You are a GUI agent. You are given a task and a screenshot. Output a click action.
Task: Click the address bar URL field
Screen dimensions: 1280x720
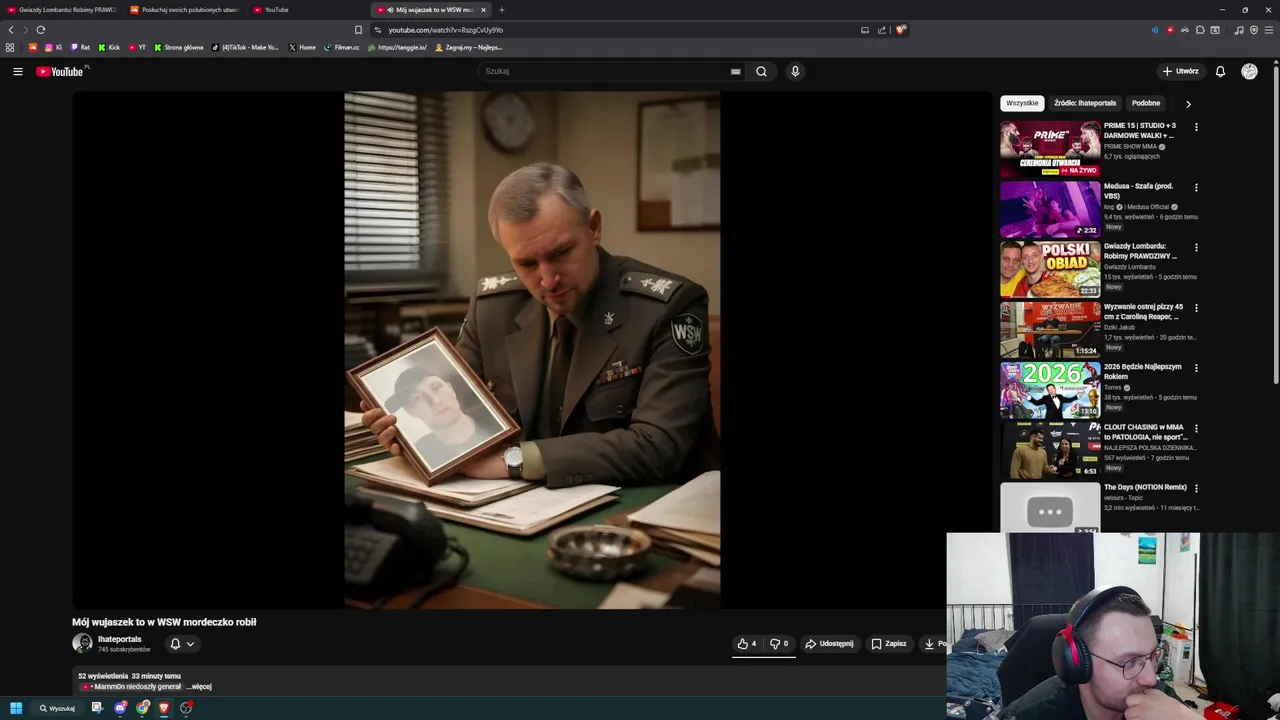[620, 30]
